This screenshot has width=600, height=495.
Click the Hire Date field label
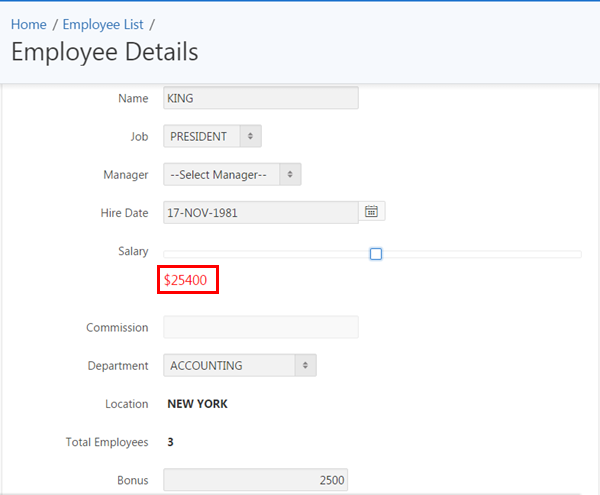pos(124,213)
